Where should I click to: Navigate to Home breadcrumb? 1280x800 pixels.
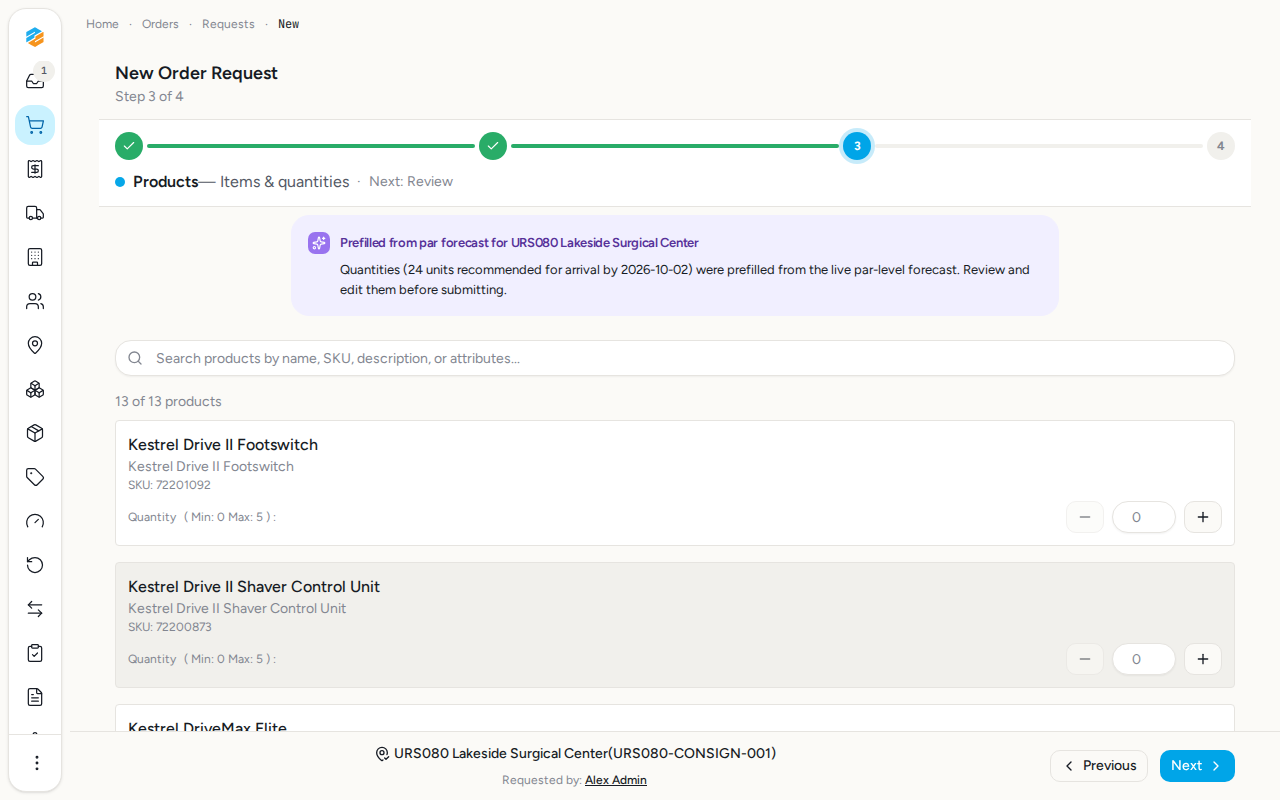point(102,24)
